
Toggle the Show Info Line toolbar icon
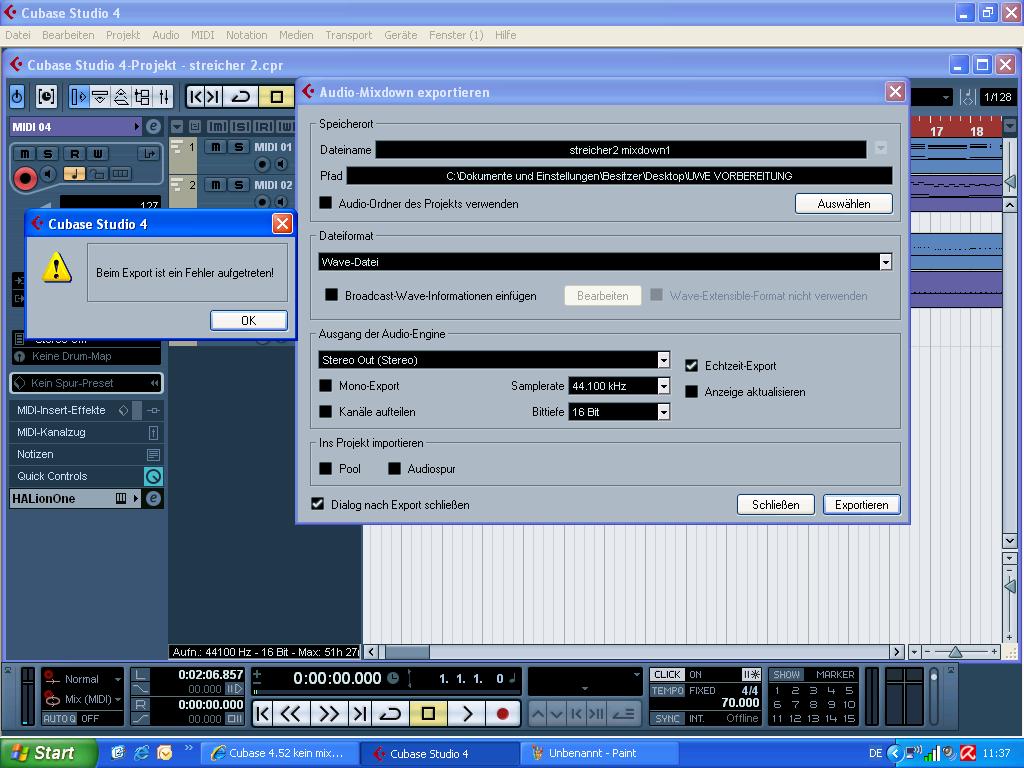pos(100,97)
